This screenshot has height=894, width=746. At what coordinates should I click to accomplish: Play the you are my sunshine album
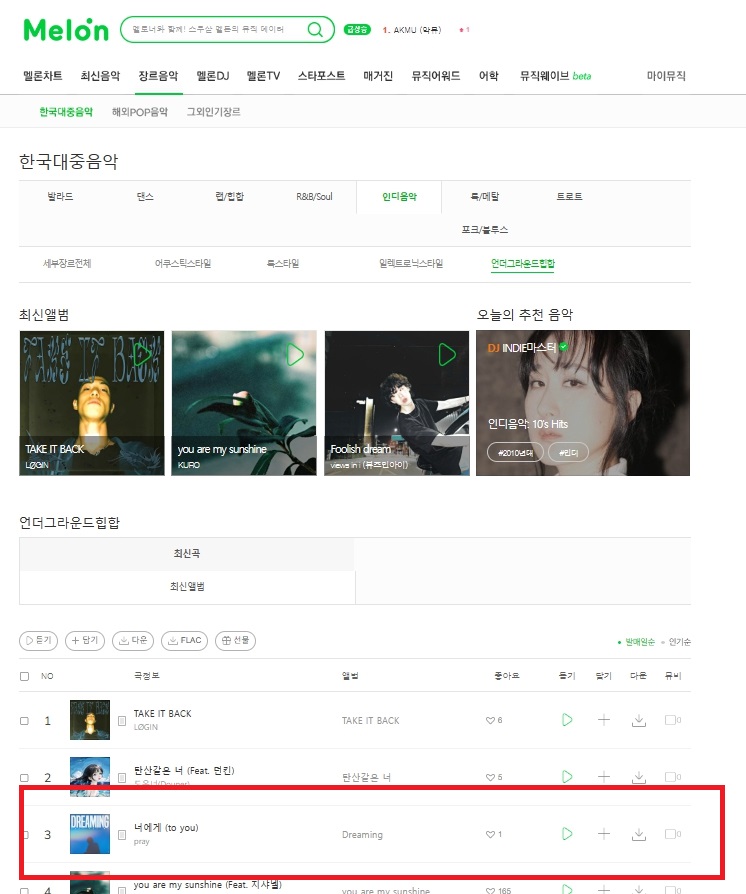[x=295, y=355]
